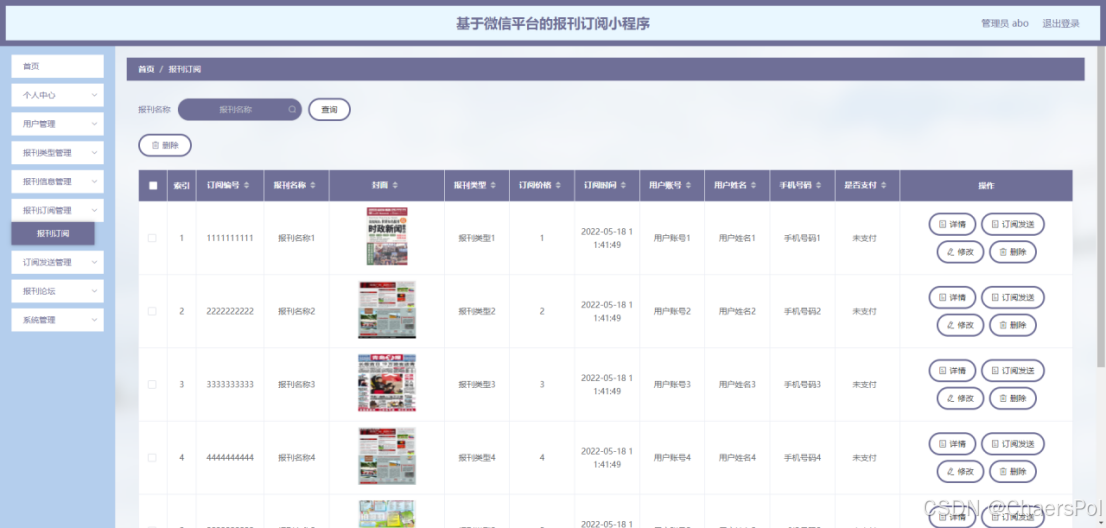Image resolution: width=1106 pixels, height=528 pixels.
Task: Click the sort arrows on 用户姓名 column
Action: pos(753,185)
